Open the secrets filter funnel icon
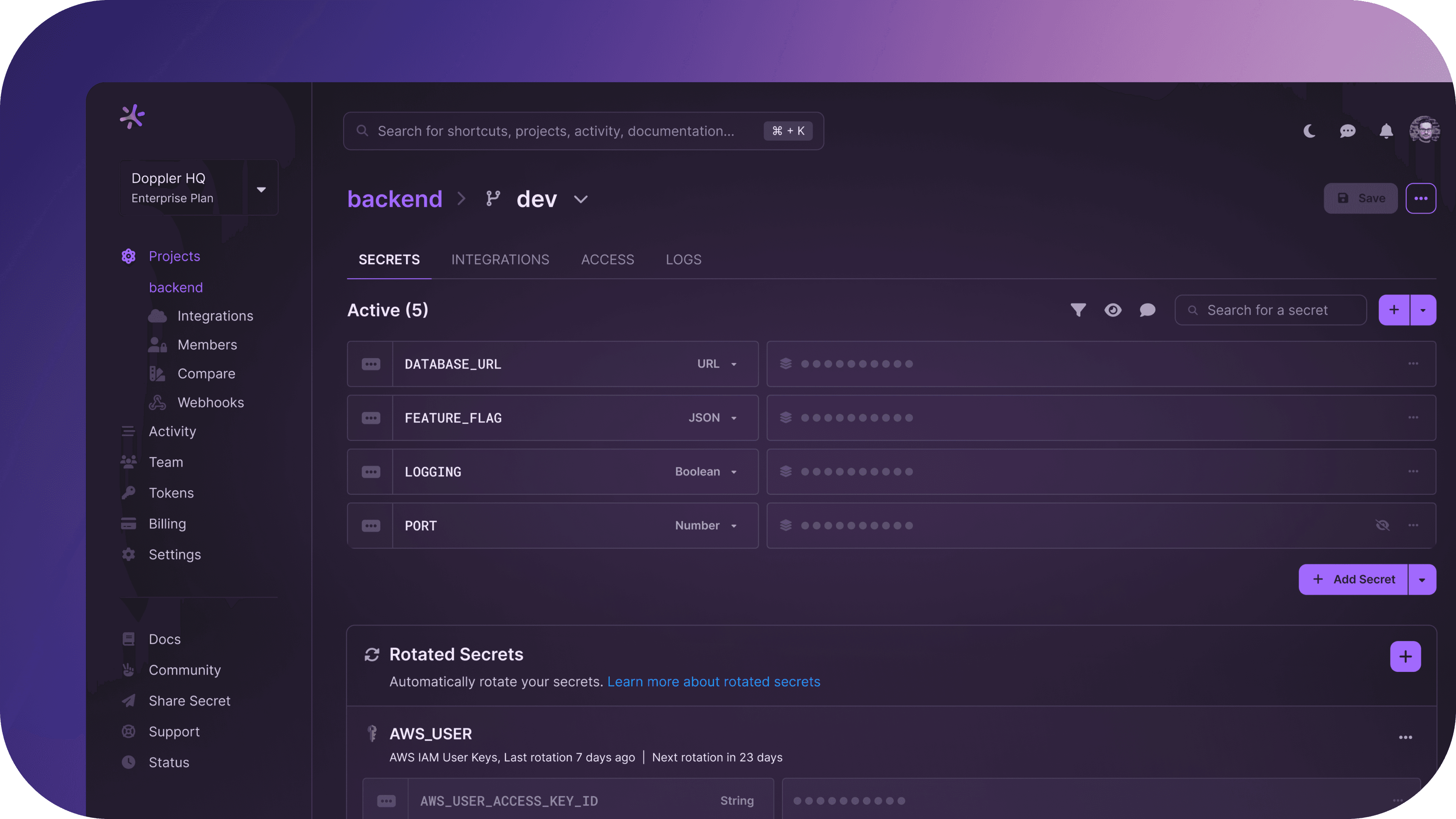This screenshot has height=819, width=1456. [1078, 310]
